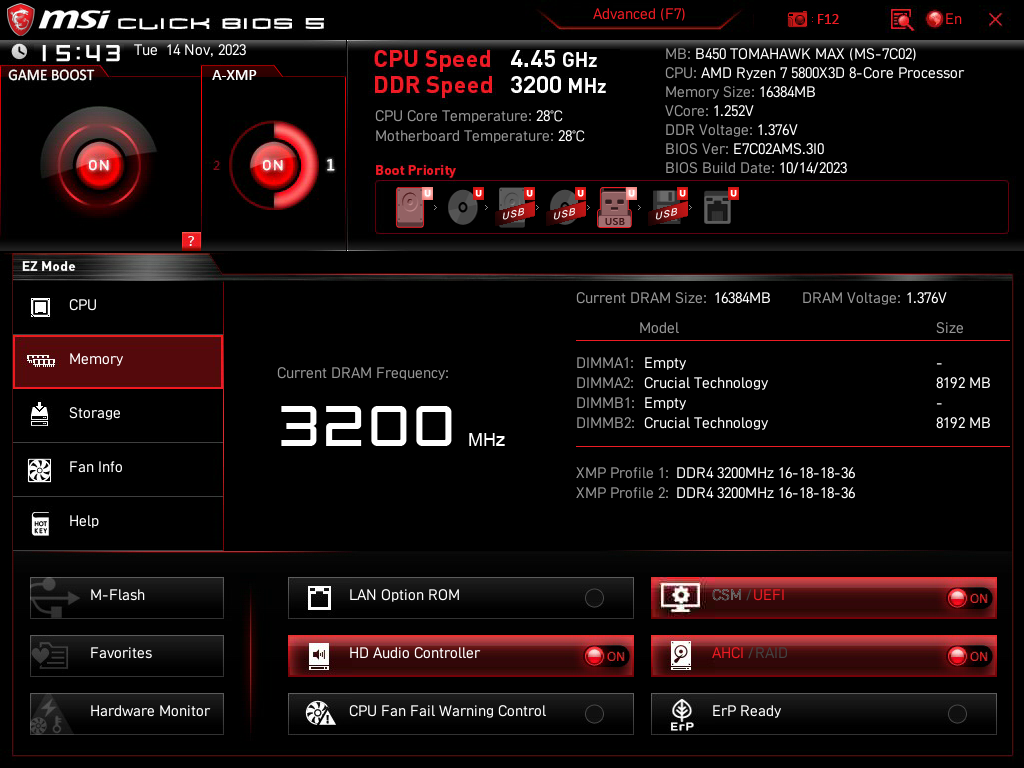Image resolution: width=1024 pixels, height=768 pixels.
Task: Select network boot priority device
Action: pos(720,207)
